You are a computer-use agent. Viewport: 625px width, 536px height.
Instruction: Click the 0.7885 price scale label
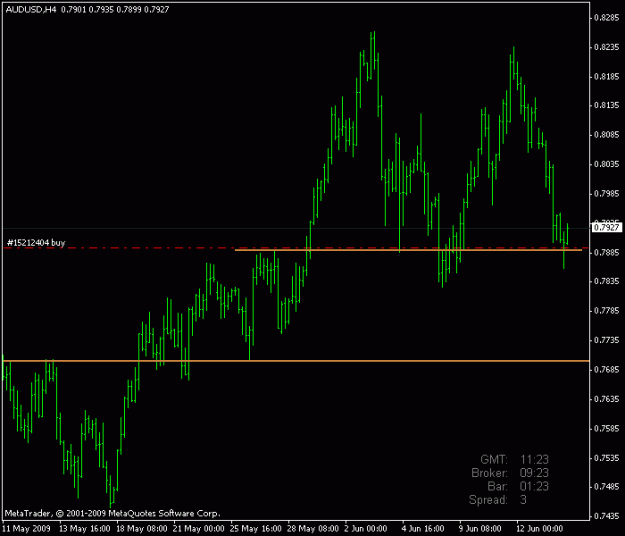pos(607,252)
